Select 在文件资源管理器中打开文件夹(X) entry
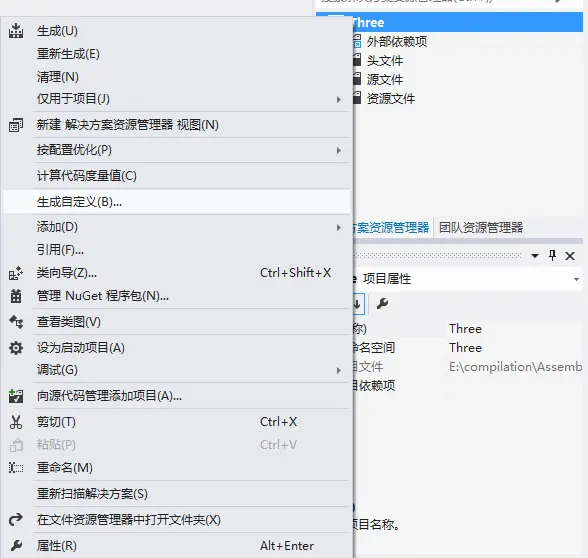Screen dimensions: 588x558 pos(176,520)
